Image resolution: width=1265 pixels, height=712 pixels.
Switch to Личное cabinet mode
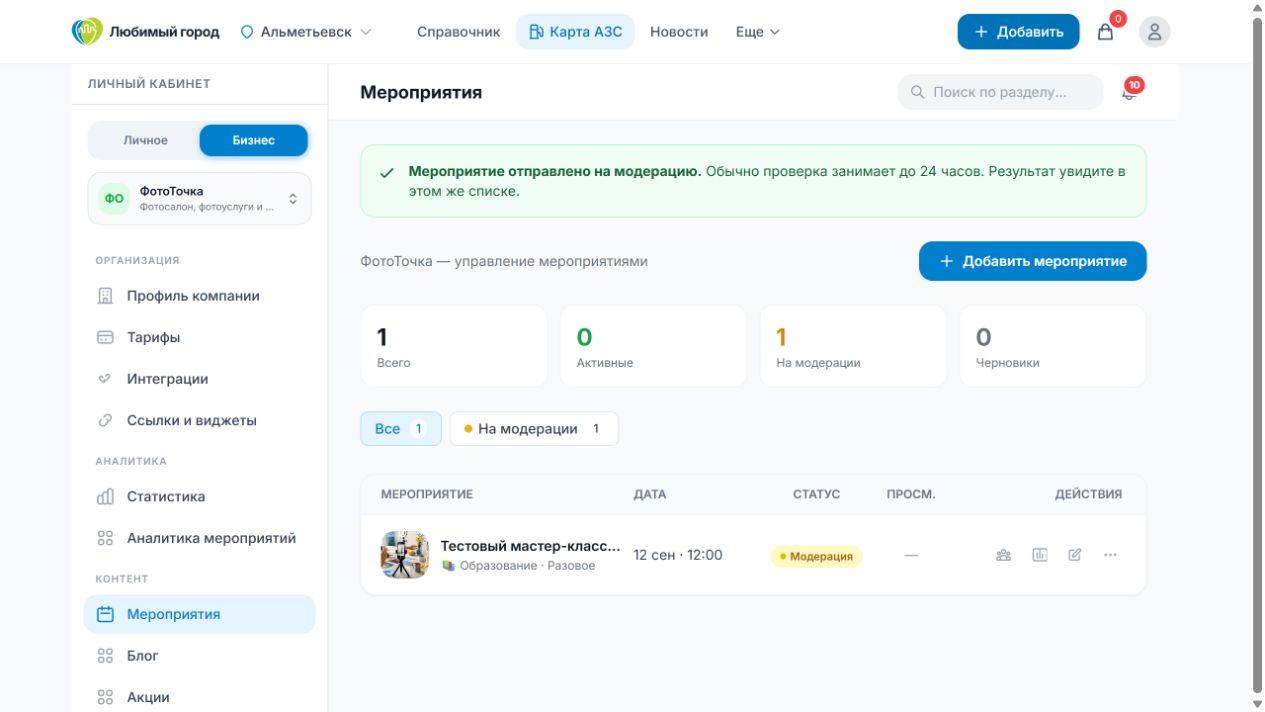(x=146, y=140)
